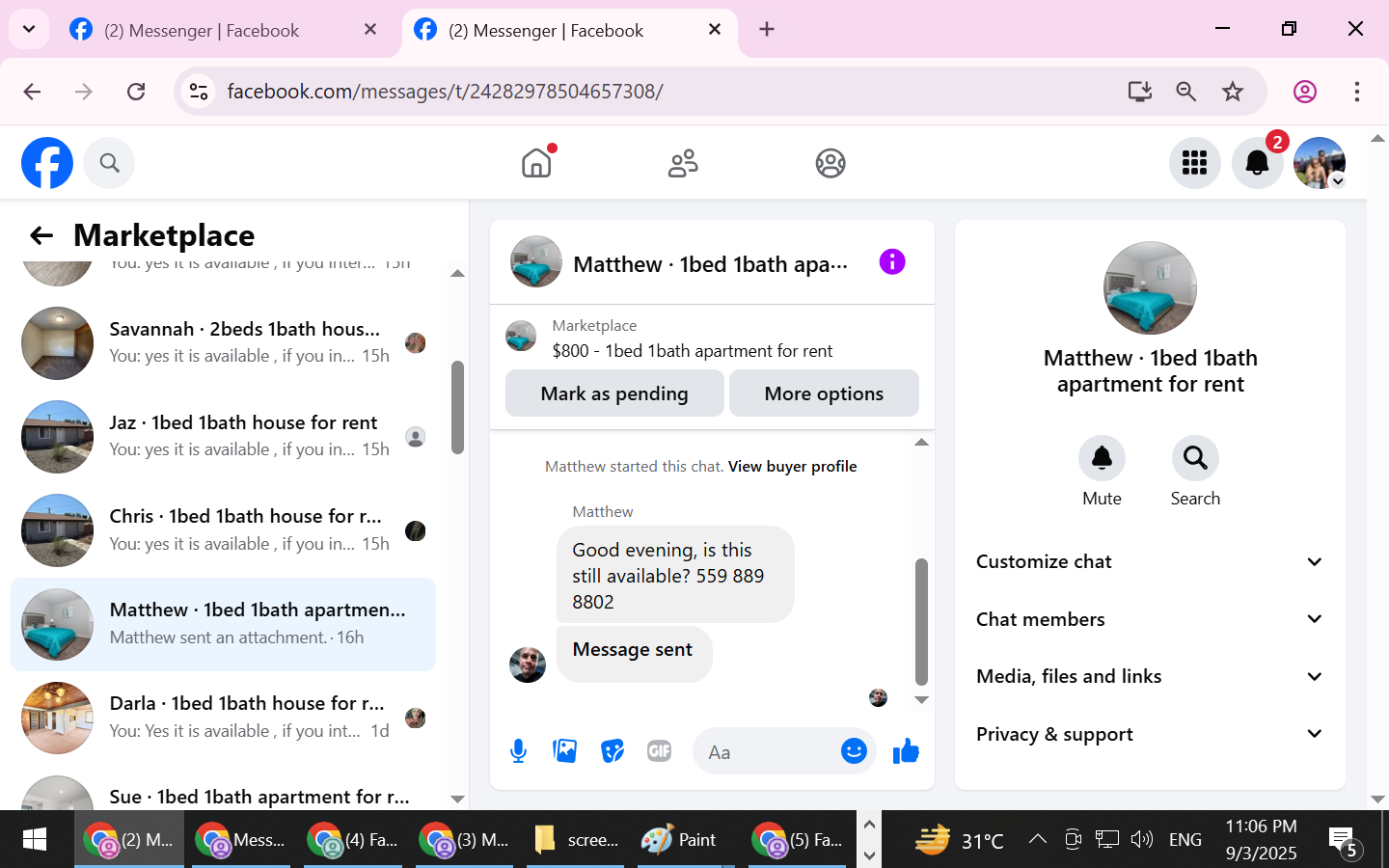The height and width of the screenshot is (868, 1389).
Task: Switch to the first Messenger browser tab
Action: pos(203,31)
